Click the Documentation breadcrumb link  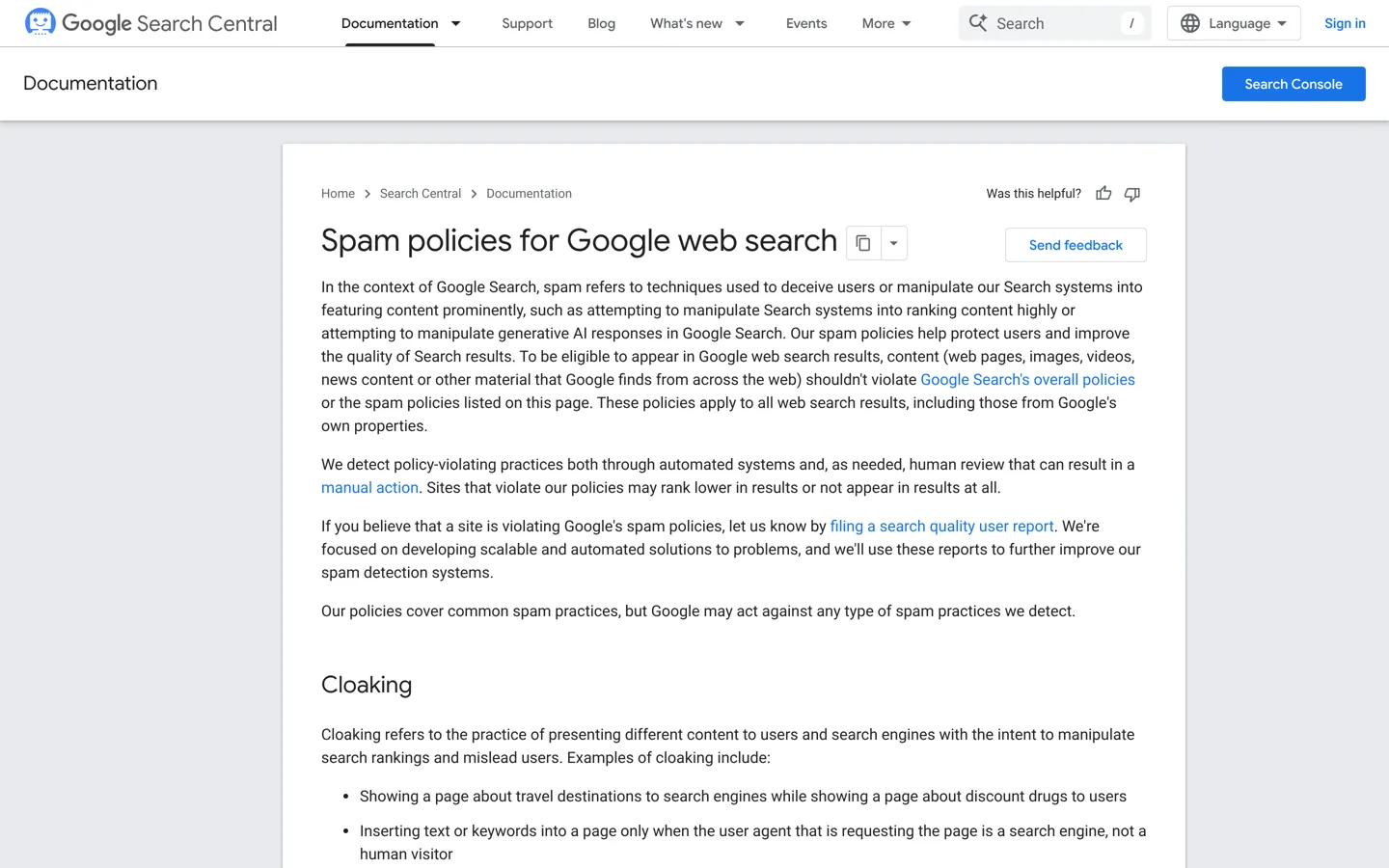(x=529, y=194)
